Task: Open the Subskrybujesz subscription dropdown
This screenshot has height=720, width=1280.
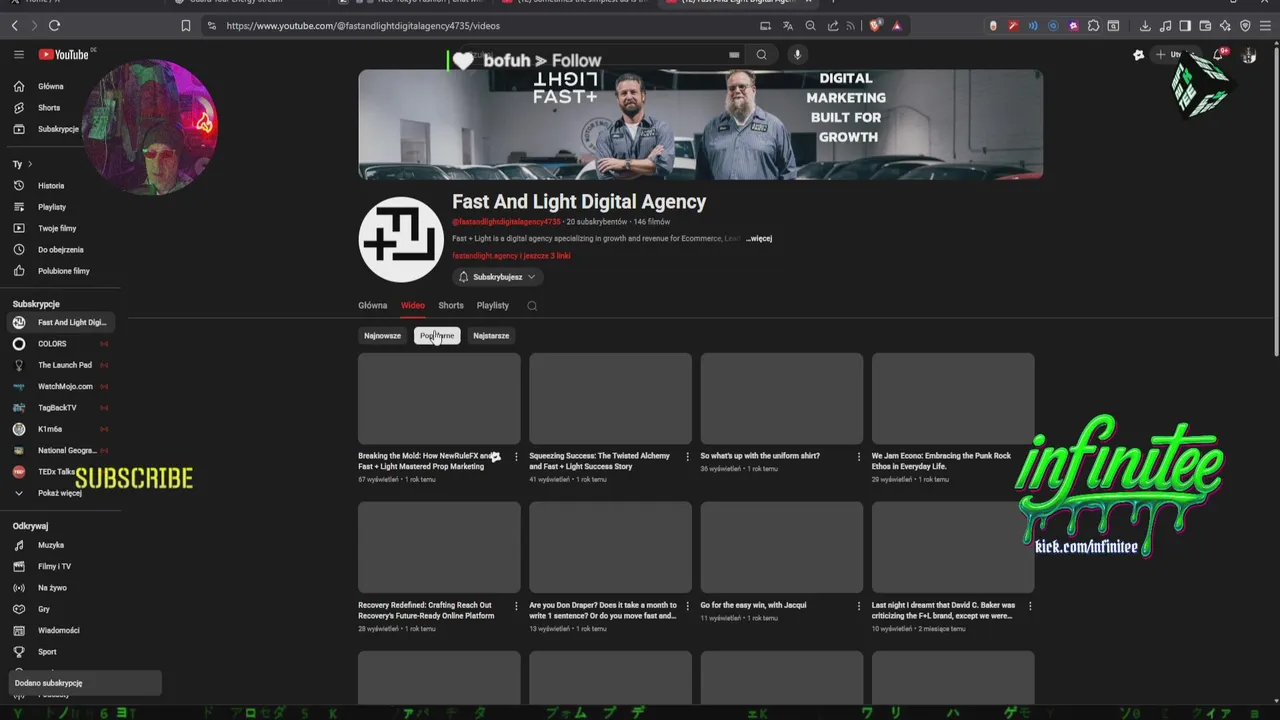Action: pos(497,277)
